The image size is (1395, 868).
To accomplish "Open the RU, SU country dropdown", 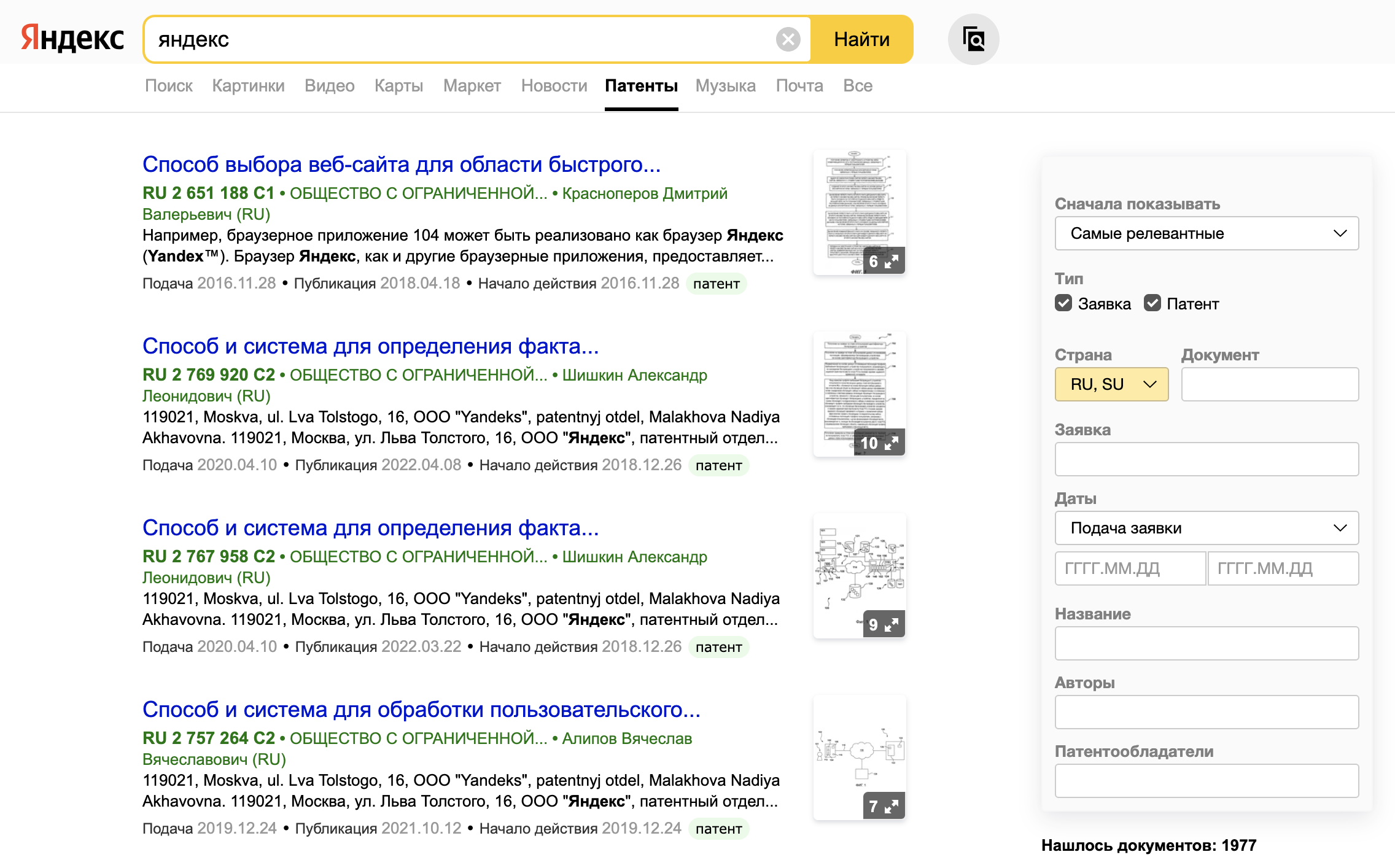I will coord(1111,384).
